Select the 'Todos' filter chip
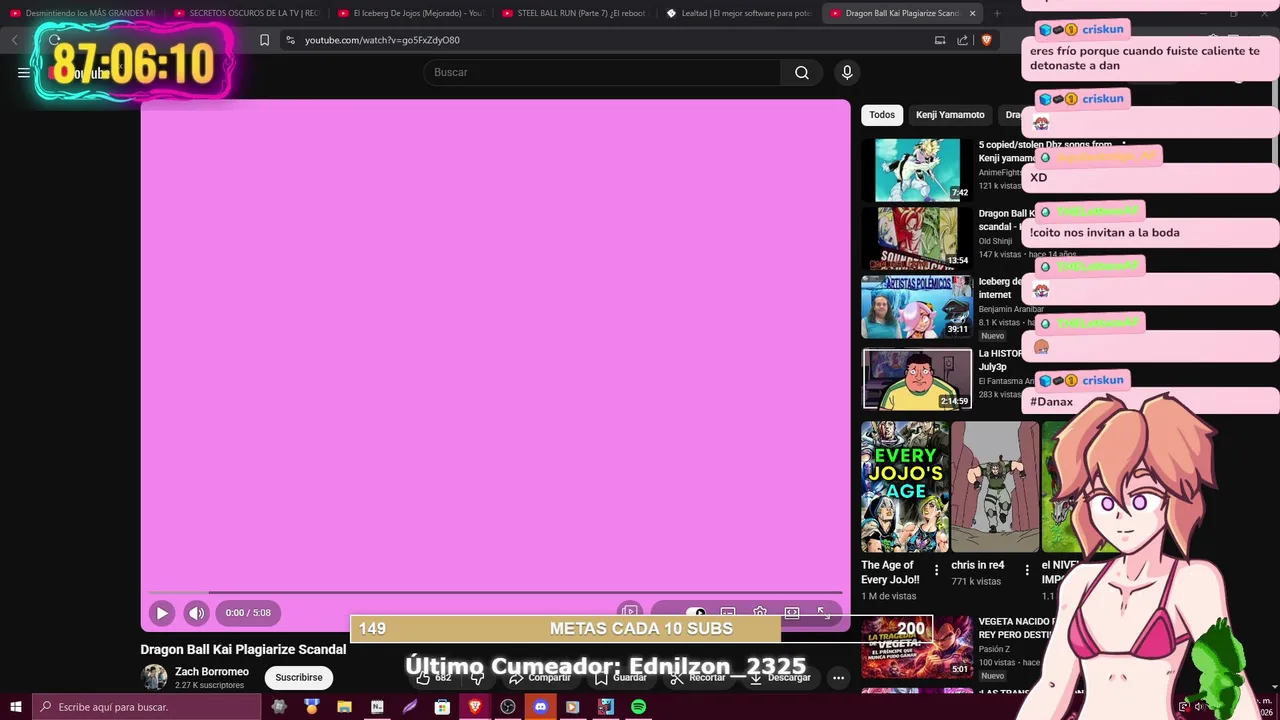This screenshot has width=1280, height=720. coord(882,115)
